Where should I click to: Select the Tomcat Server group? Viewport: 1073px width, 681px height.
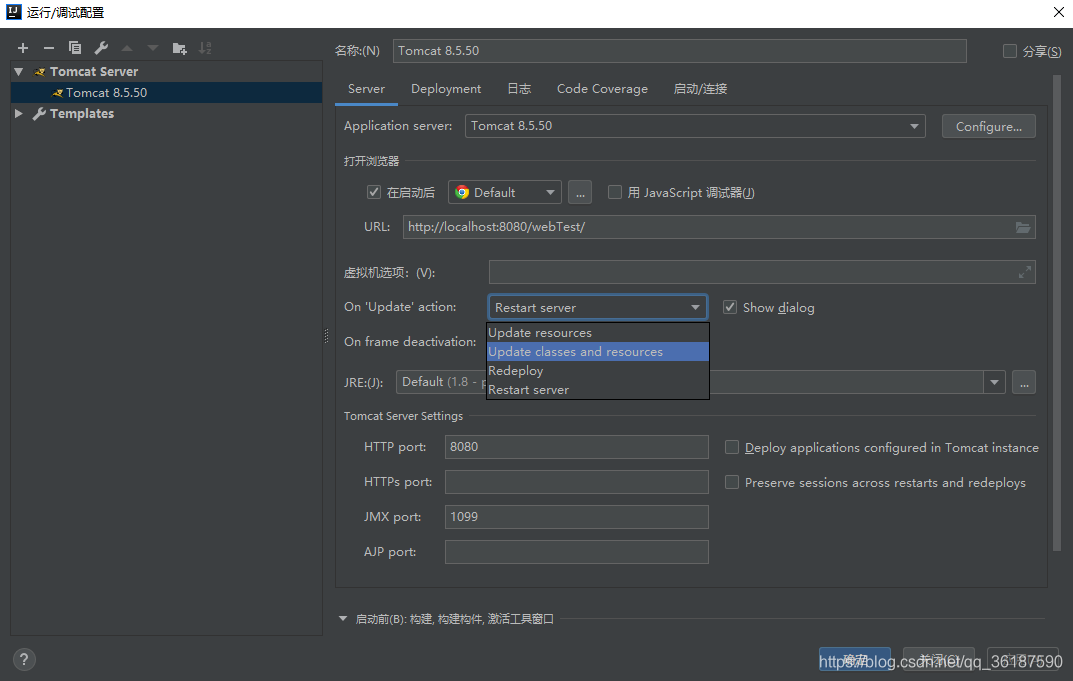93,72
